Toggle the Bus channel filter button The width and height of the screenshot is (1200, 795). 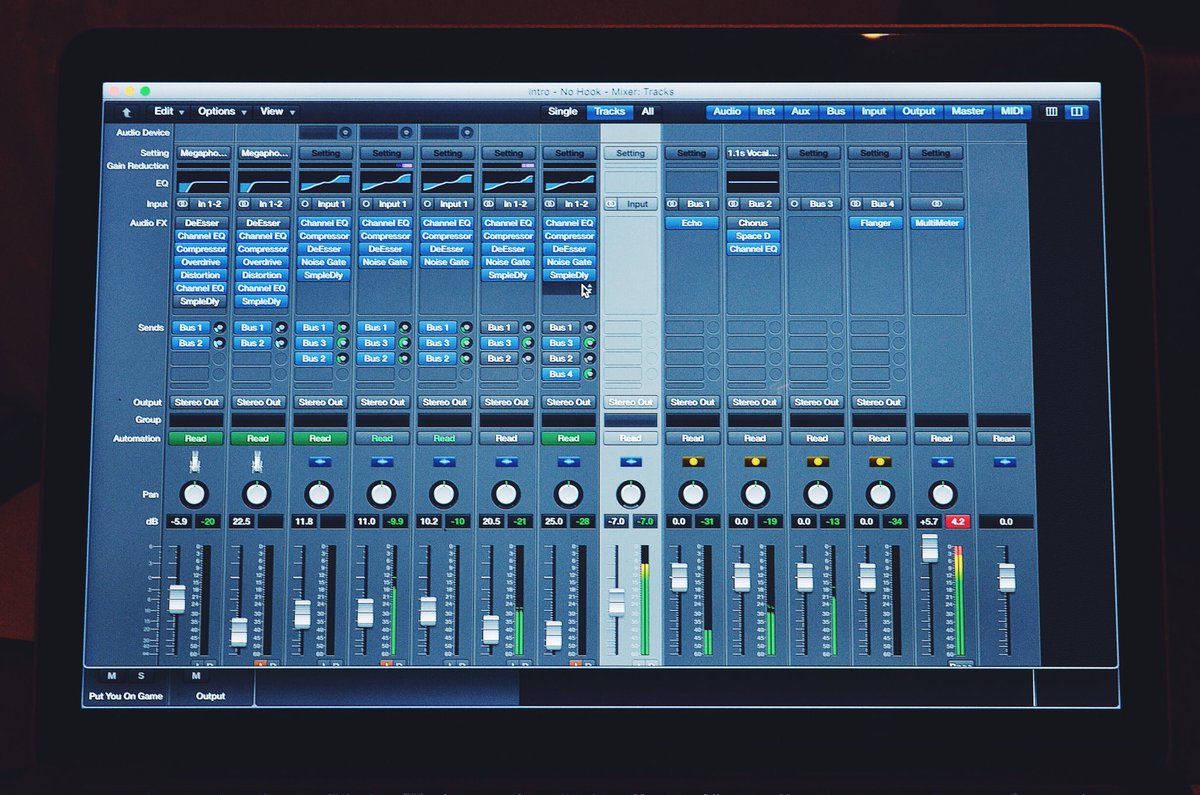coord(836,112)
